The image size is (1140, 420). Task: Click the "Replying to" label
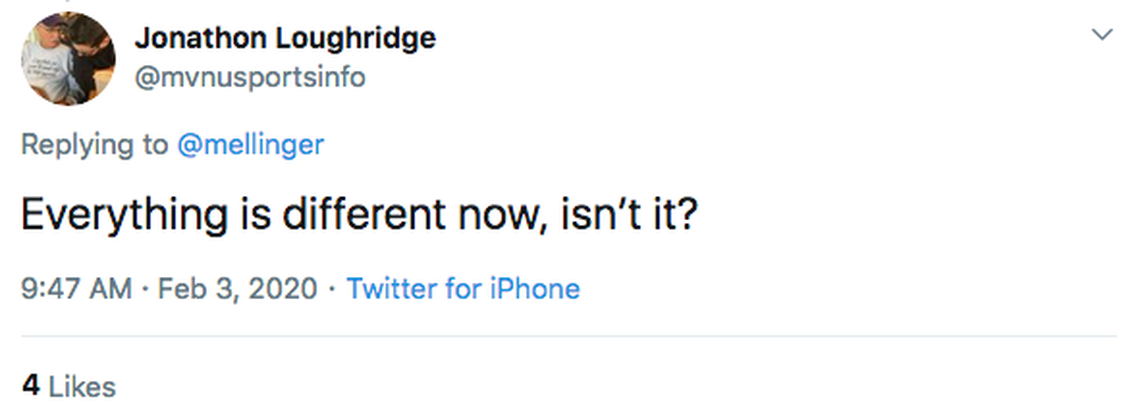coord(95,144)
